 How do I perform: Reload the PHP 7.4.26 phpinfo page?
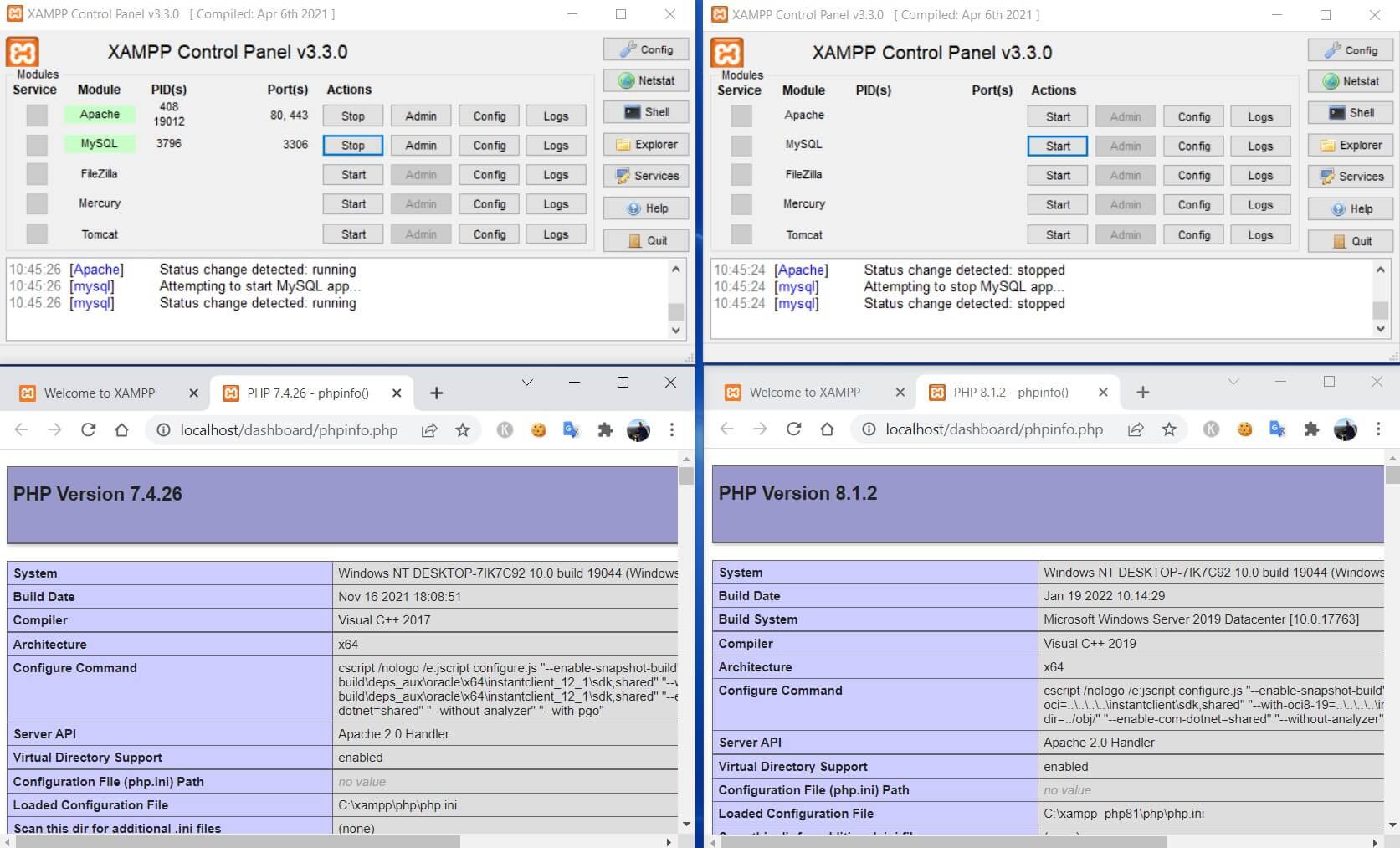[88, 429]
